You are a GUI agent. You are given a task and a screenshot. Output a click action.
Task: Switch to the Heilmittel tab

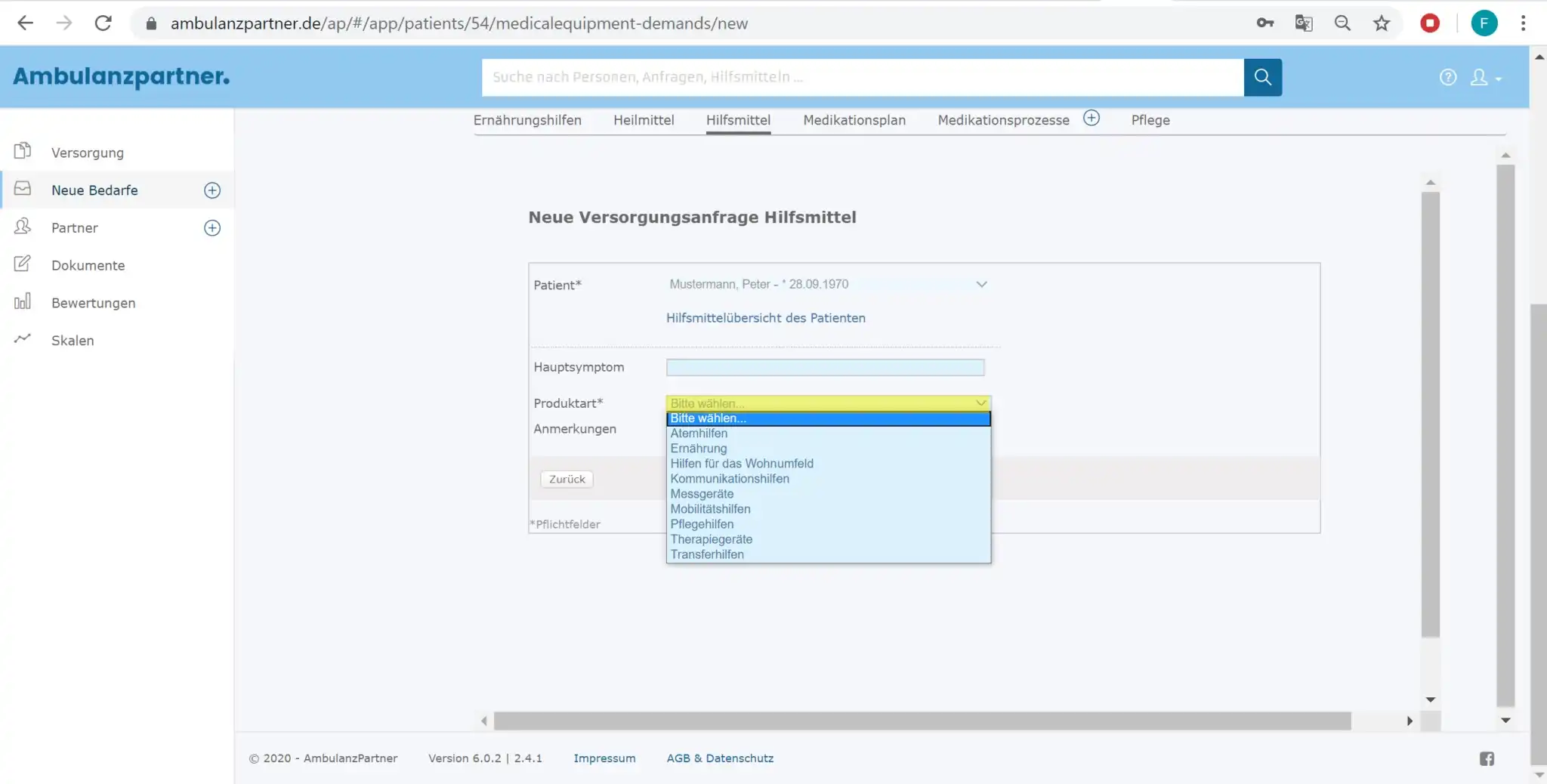point(644,120)
